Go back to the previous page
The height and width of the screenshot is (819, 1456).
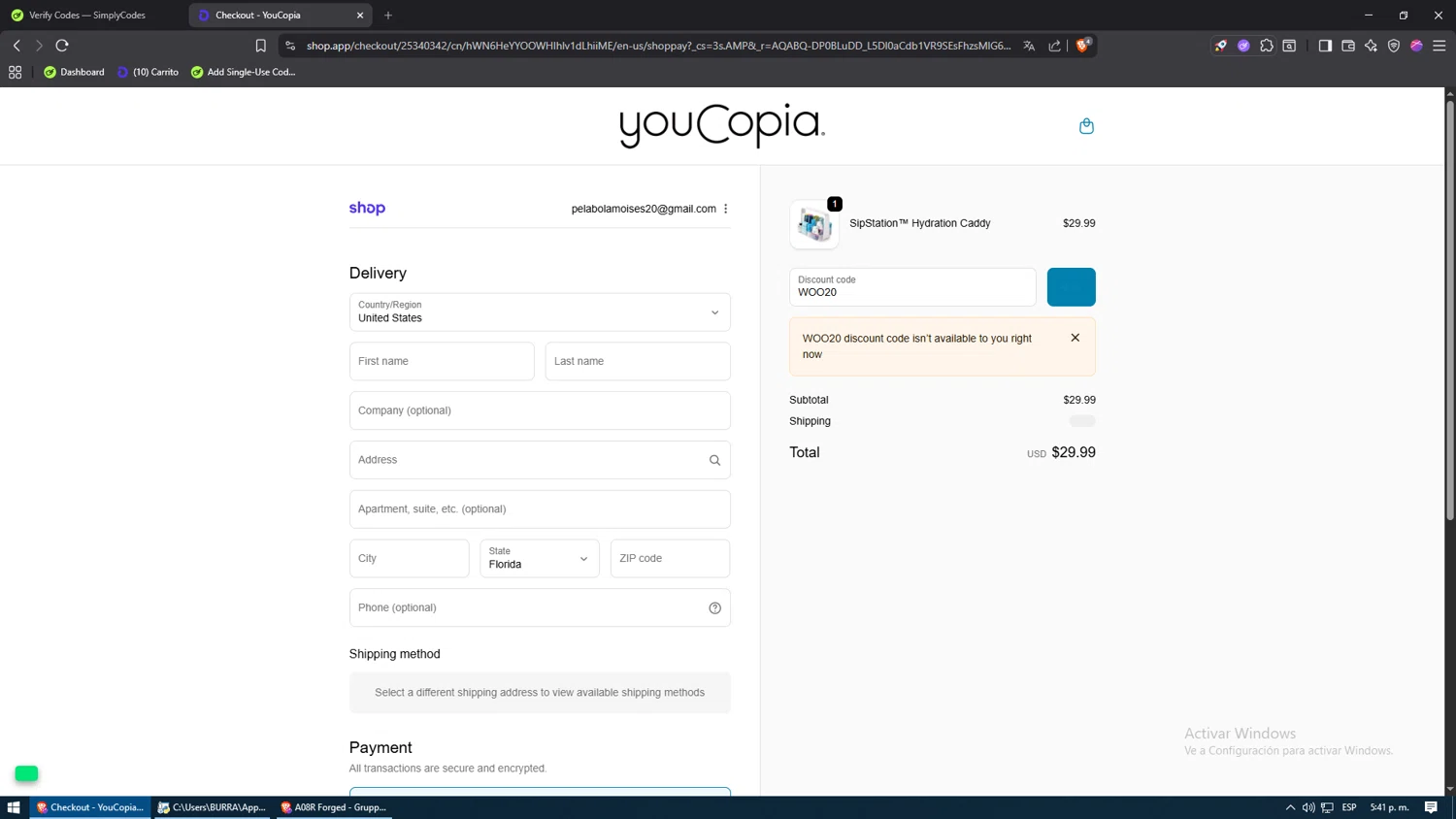[x=17, y=46]
